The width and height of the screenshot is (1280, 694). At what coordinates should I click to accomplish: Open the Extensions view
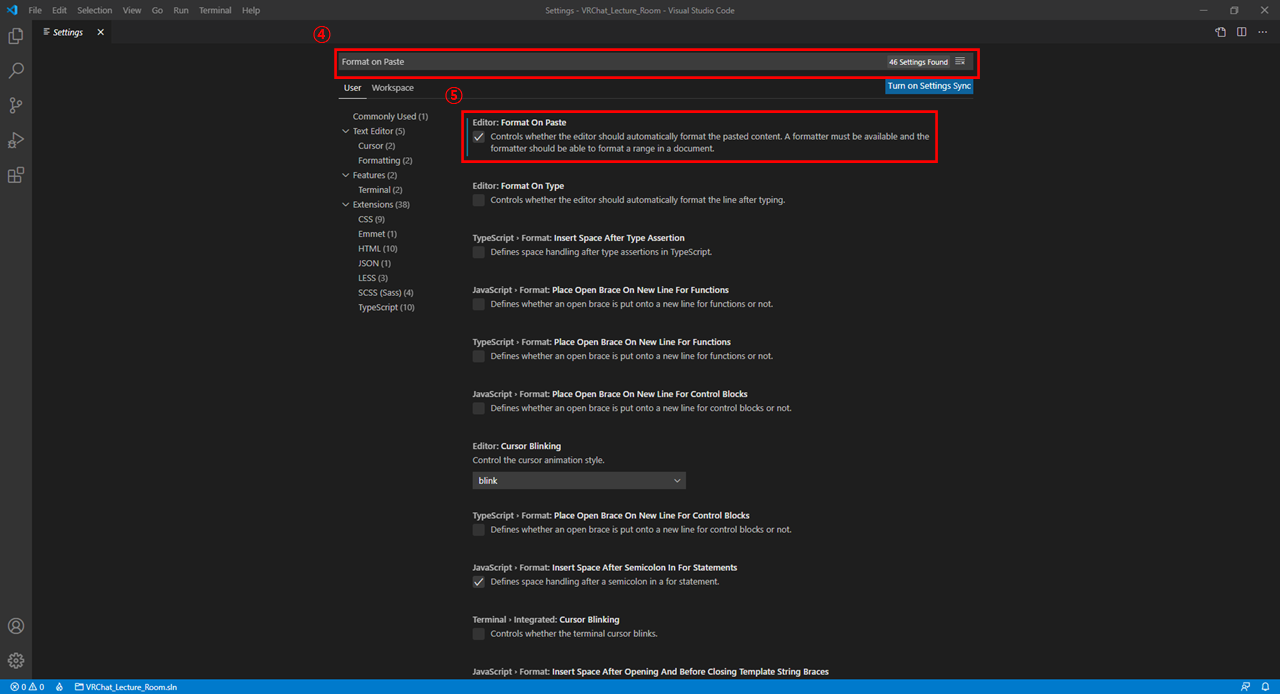click(16, 175)
